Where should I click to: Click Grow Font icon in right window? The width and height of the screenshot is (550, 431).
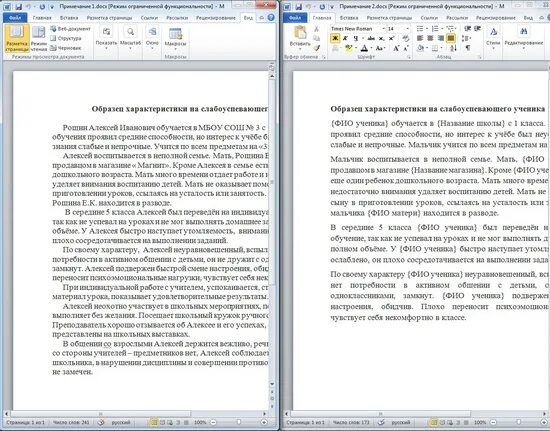(396, 48)
